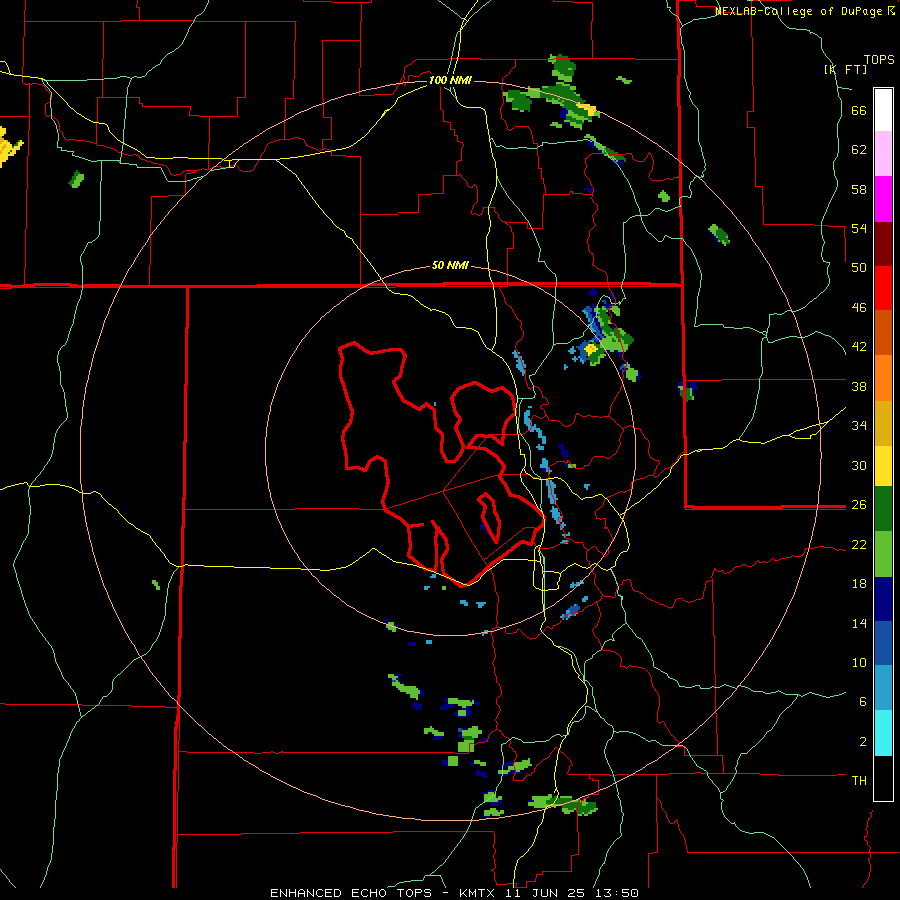Viewport: 900px width, 900px height.
Task: Click the legend value 26
Action: click(x=859, y=505)
